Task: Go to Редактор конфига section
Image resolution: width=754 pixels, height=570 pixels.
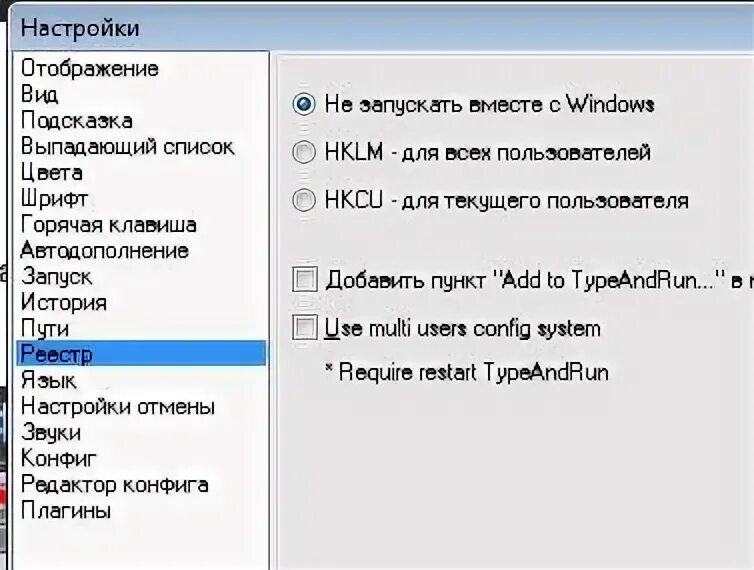Action: point(114,484)
